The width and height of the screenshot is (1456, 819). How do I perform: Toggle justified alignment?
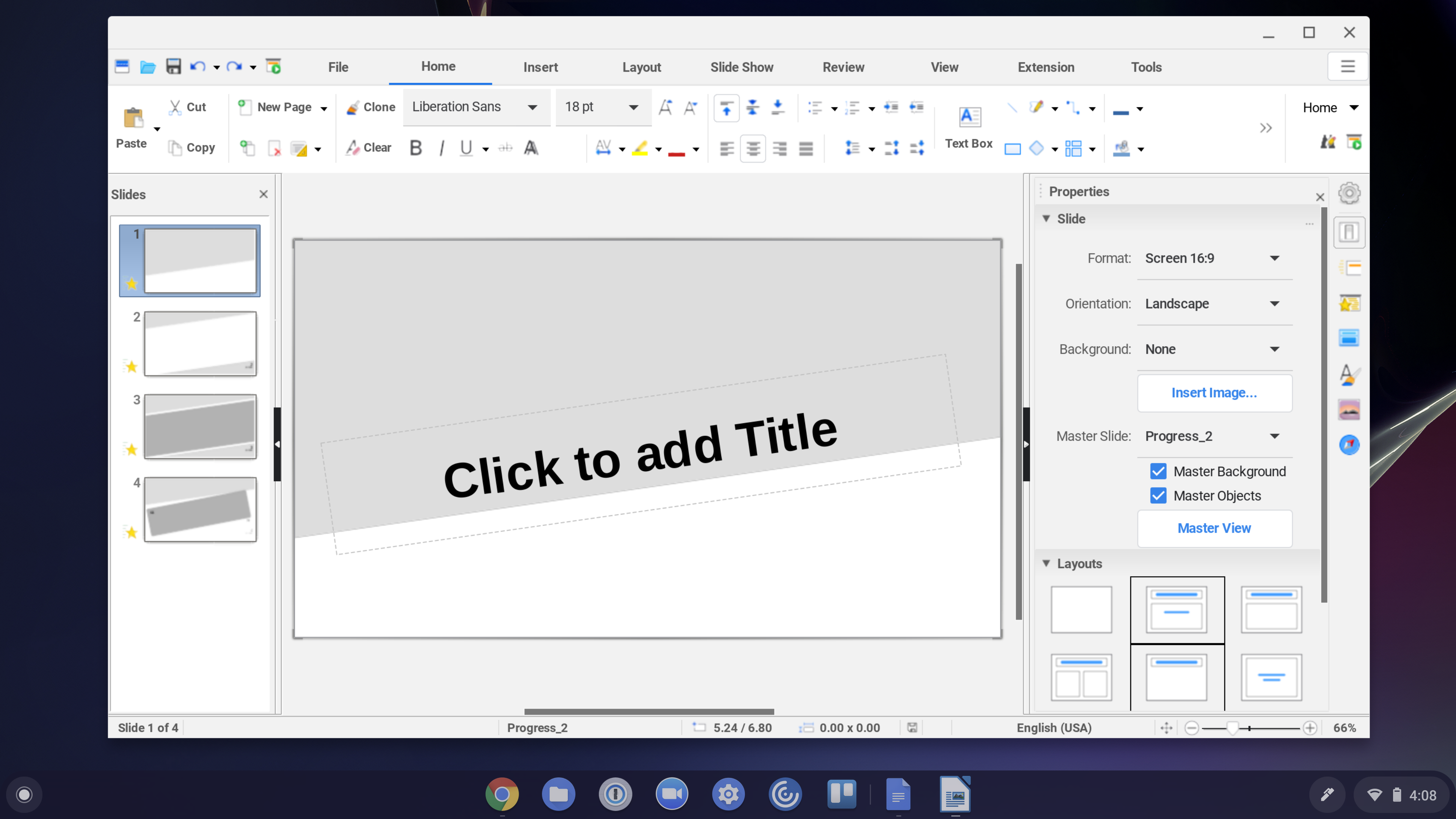[x=806, y=149]
